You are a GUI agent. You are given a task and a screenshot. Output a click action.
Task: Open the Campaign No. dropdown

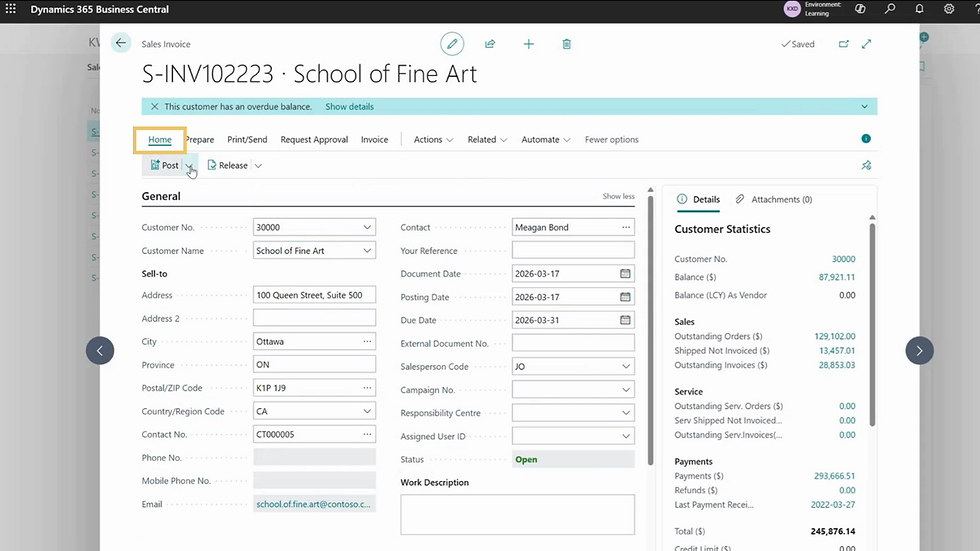pyautogui.click(x=626, y=390)
